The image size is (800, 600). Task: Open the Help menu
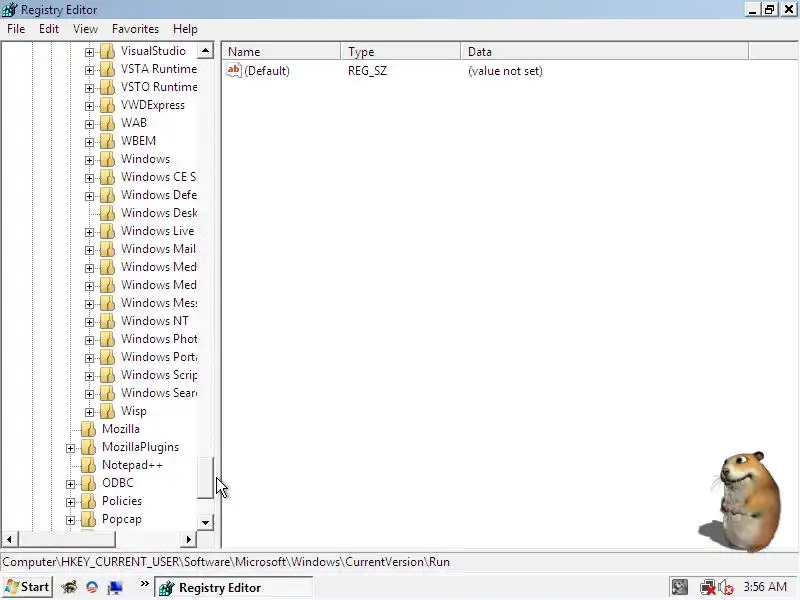[x=185, y=29]
